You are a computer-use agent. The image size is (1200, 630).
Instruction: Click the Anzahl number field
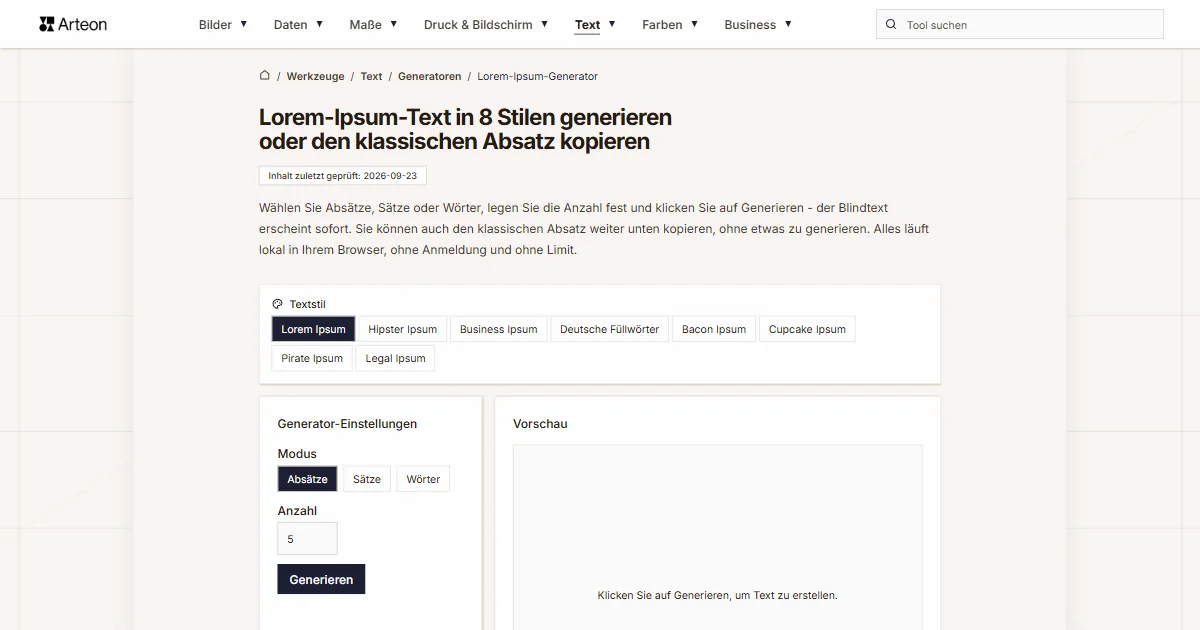307,538
